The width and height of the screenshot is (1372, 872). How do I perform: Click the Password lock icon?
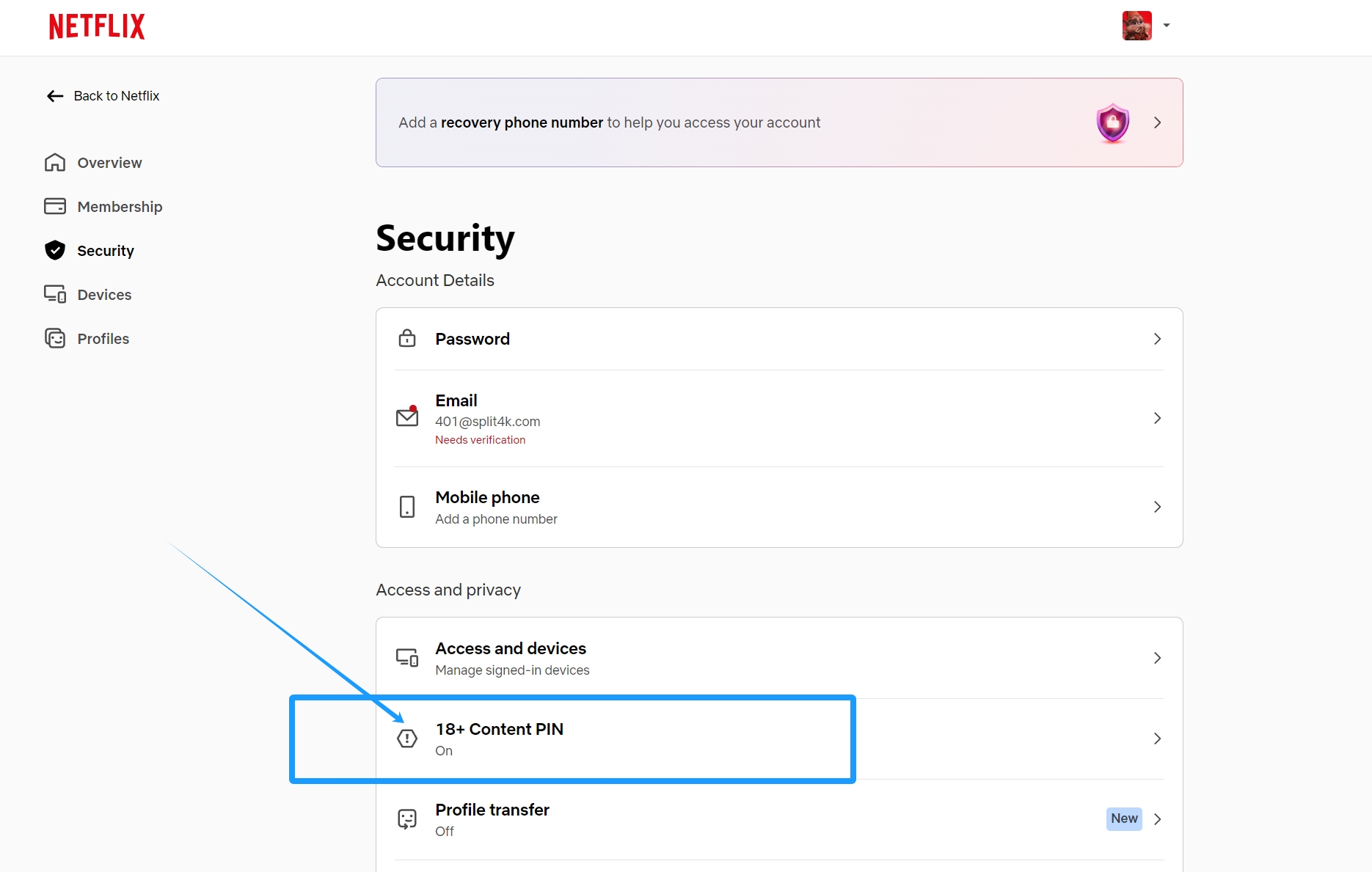(407, 338)
